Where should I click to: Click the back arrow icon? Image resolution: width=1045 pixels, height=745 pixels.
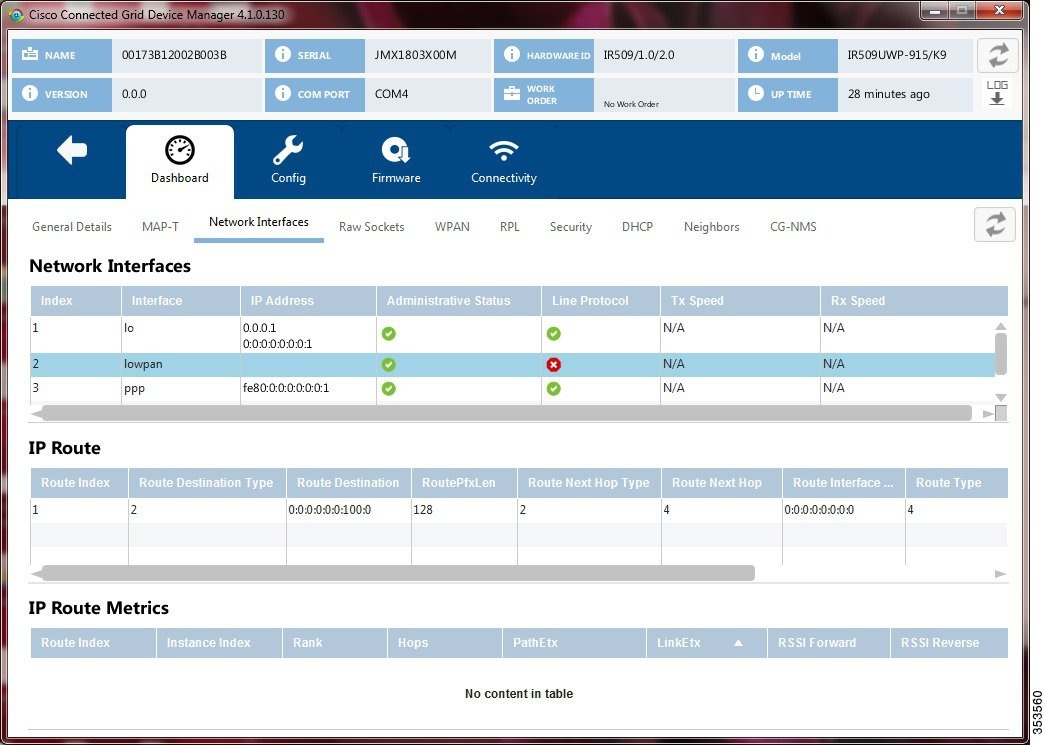[x=72, y=150]
